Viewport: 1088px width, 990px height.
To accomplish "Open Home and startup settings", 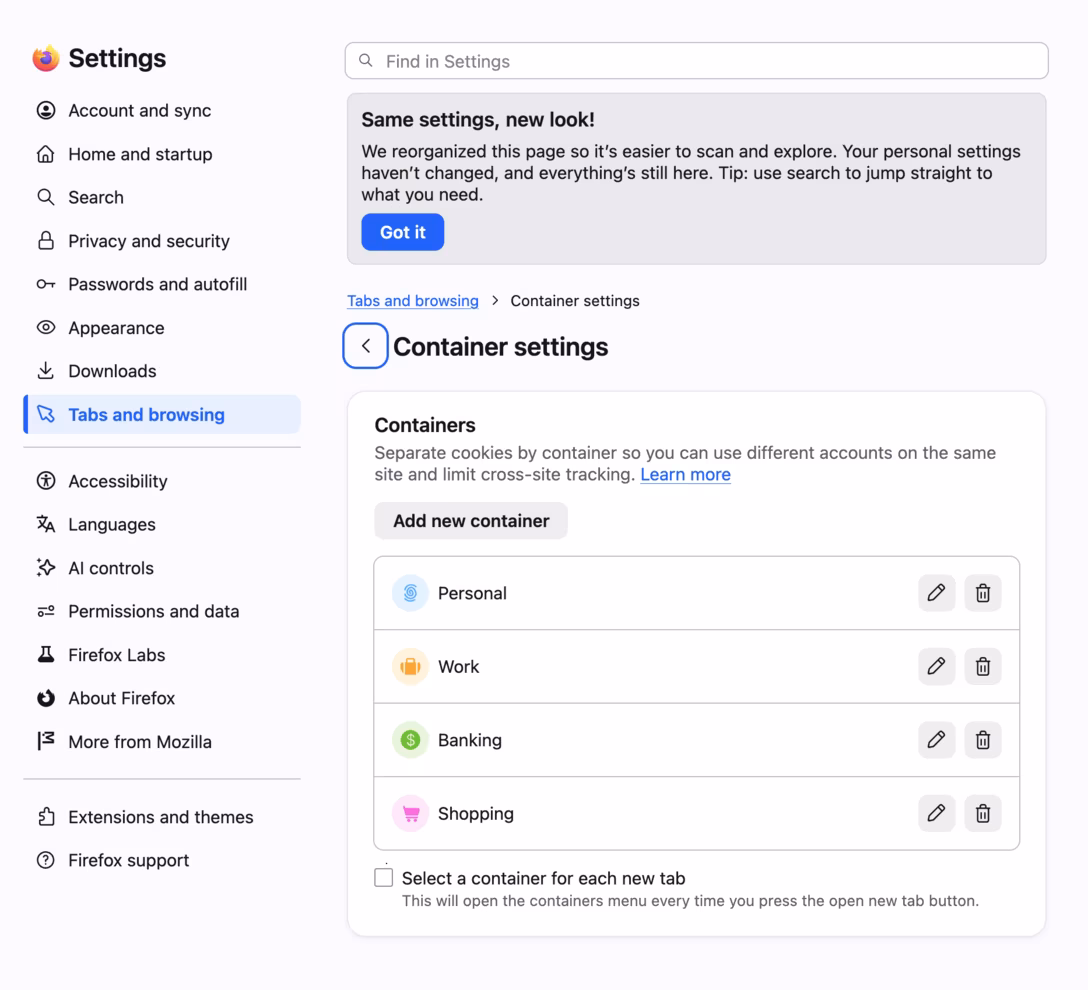I will [162, 154].
